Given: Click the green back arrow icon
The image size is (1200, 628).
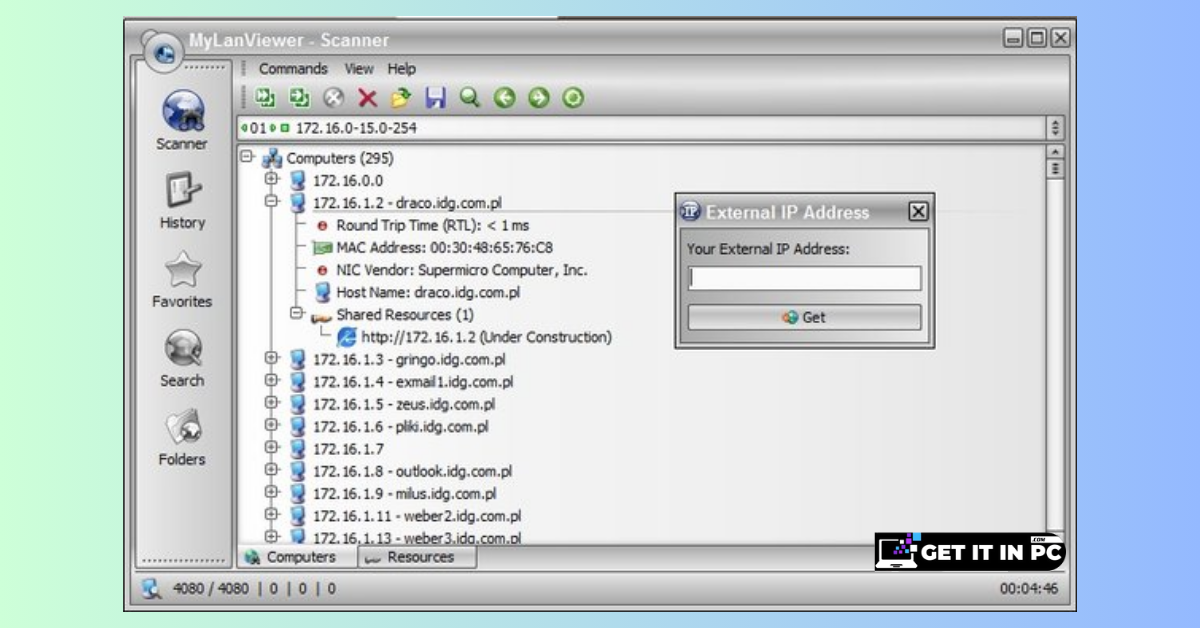Looking at the screenshot, I should [504, 97].
